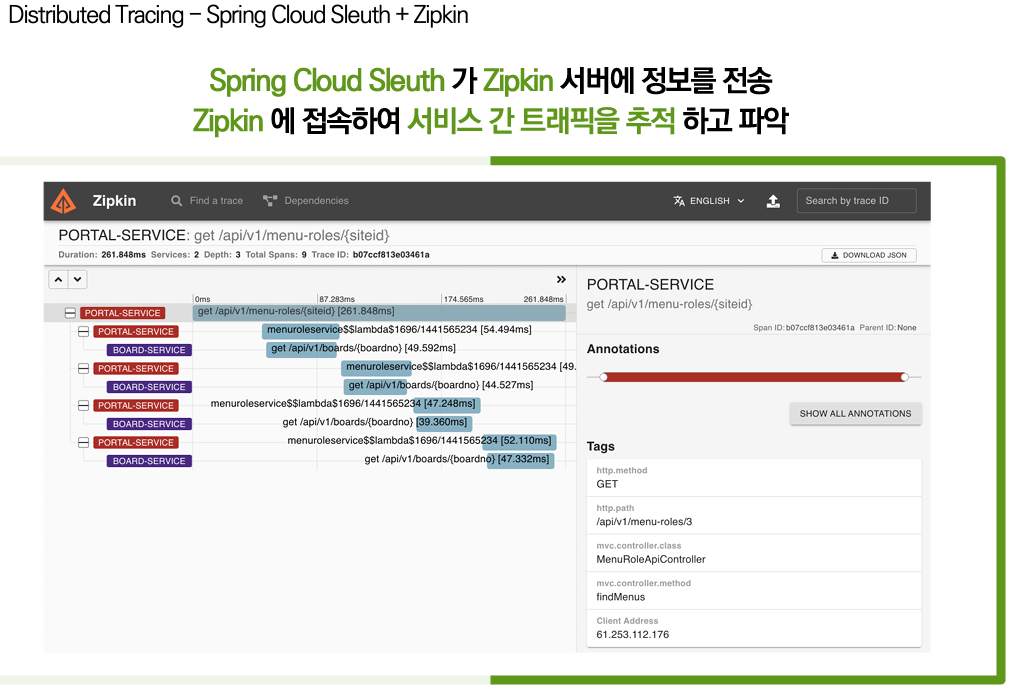Click the lambda span bar 52.110ms
1010x687 pixels.
519,442
